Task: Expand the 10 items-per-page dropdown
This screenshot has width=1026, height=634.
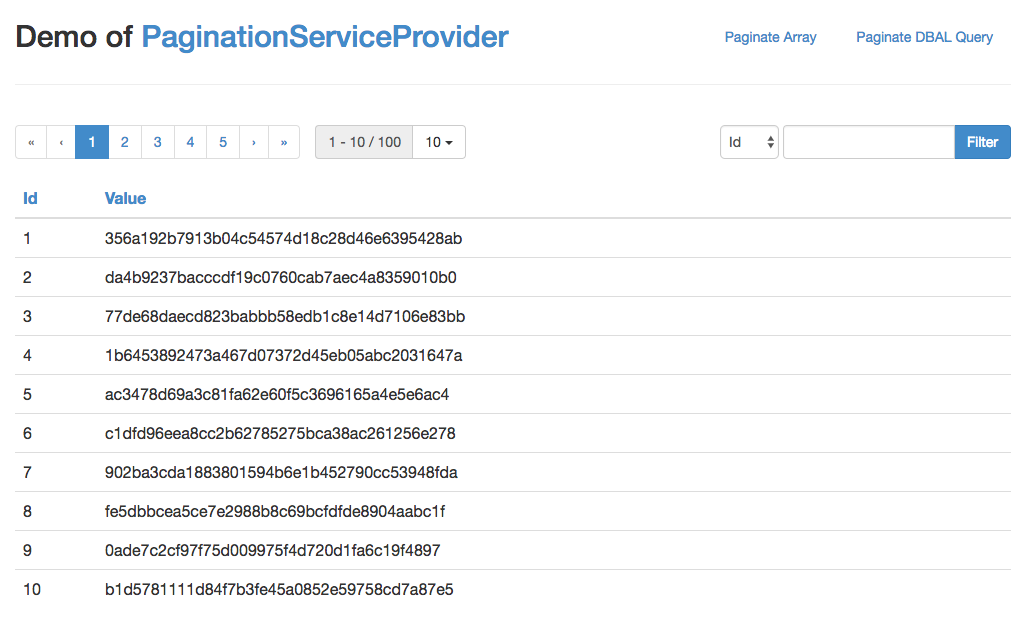Action: click(439, 142)
